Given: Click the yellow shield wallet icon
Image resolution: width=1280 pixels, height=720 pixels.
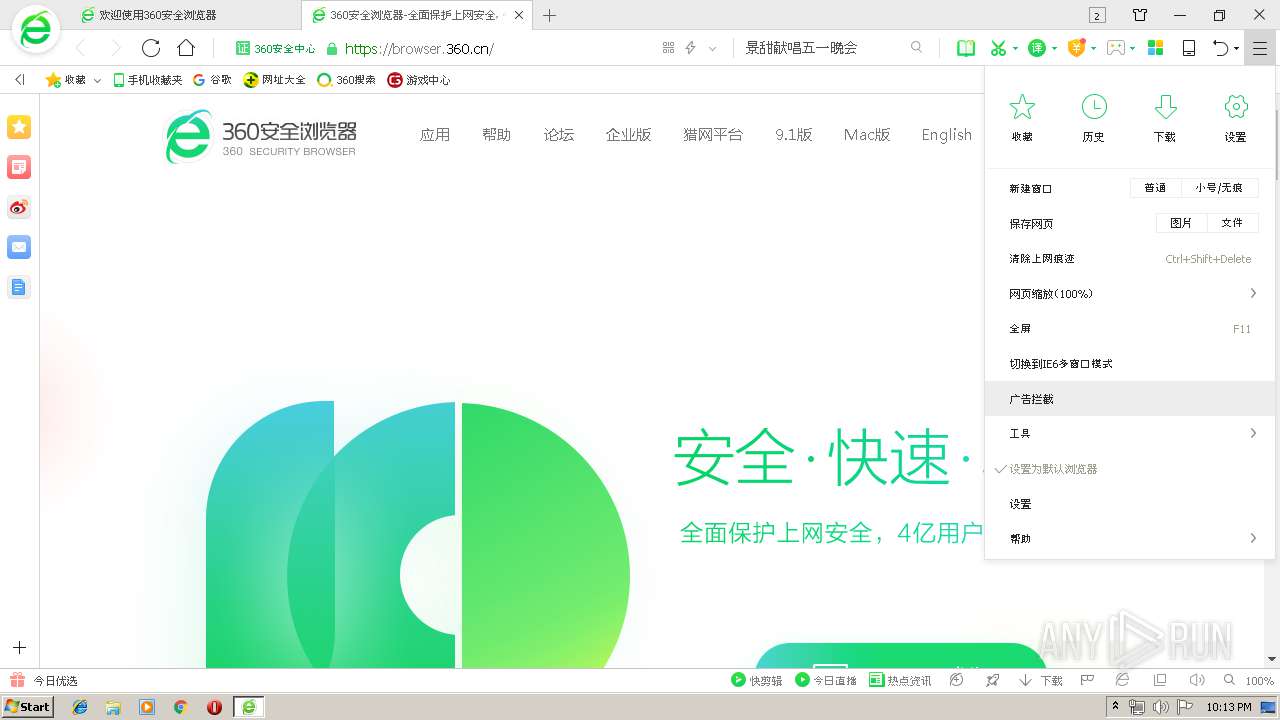Looking at the screenshot, I should pyautogui.click(x=1077, y=48).
